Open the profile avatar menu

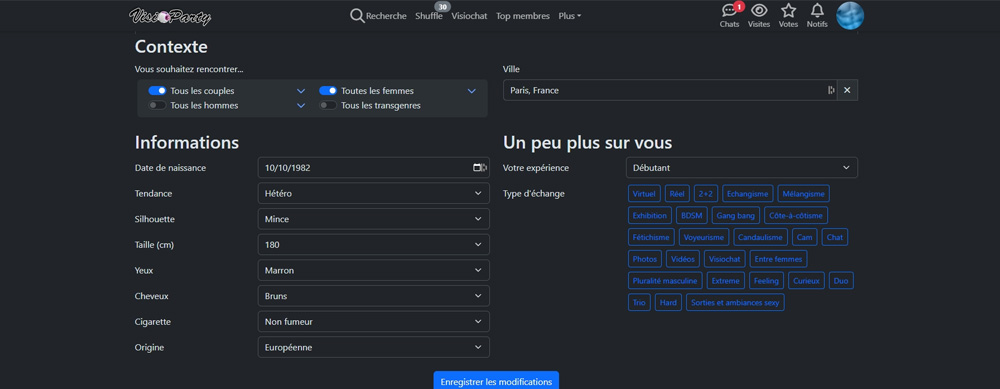pos(849,15)
